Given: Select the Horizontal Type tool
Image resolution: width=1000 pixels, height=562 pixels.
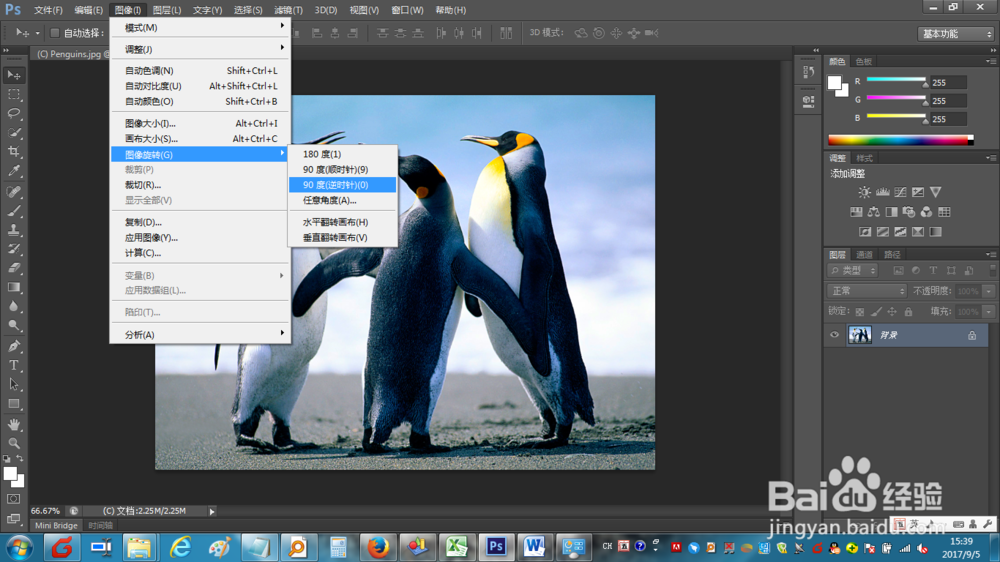Looking at the screenshot, I should coord(13,366).
